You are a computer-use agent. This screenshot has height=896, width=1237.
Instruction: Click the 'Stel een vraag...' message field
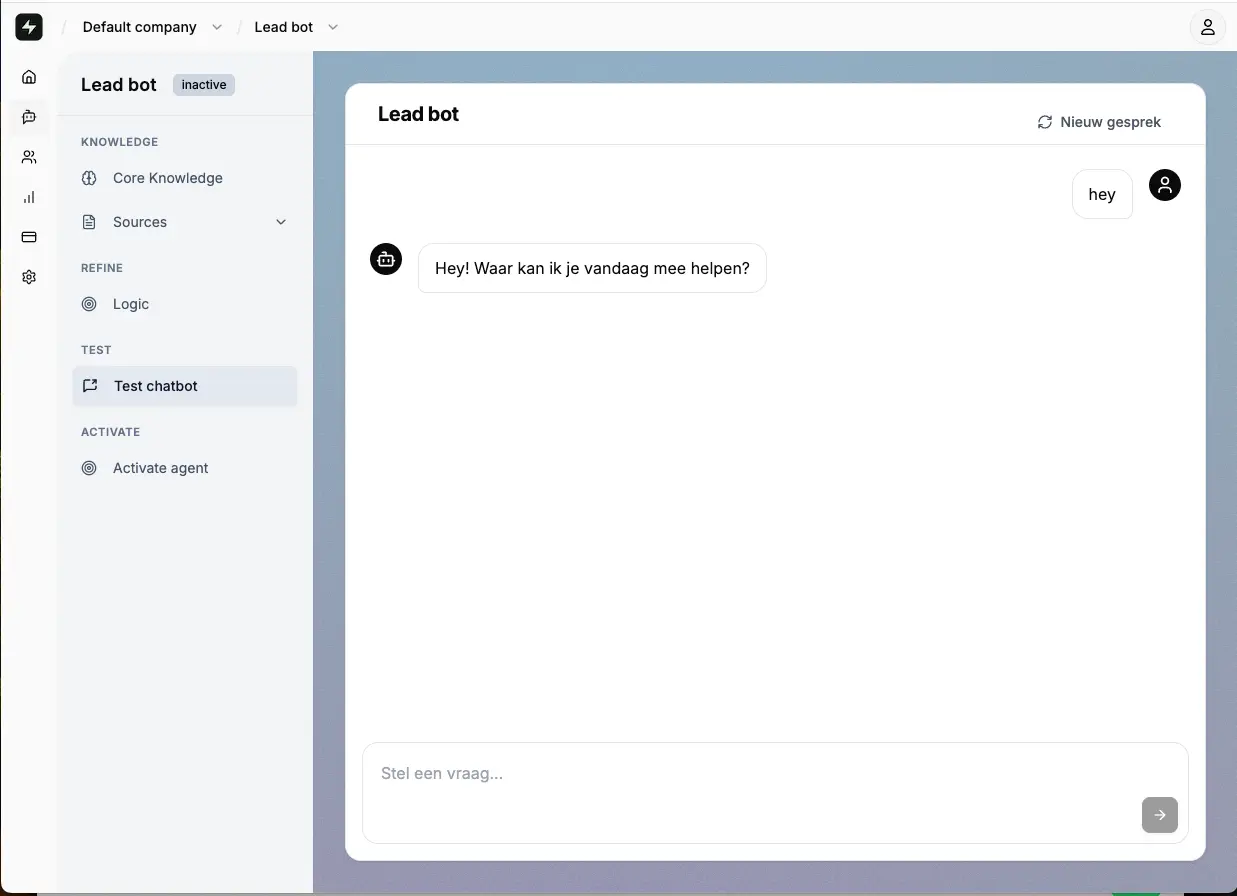(x=750, y=774)
